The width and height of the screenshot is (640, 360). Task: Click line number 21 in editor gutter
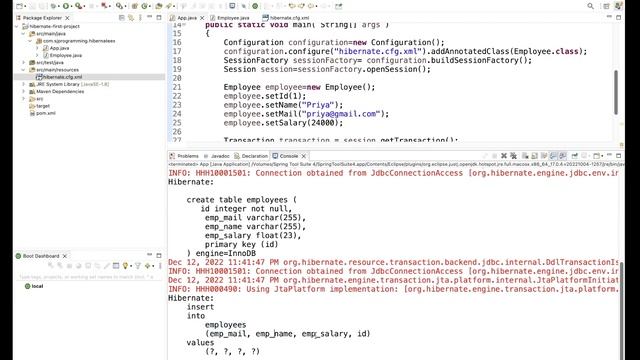[177, 87]
